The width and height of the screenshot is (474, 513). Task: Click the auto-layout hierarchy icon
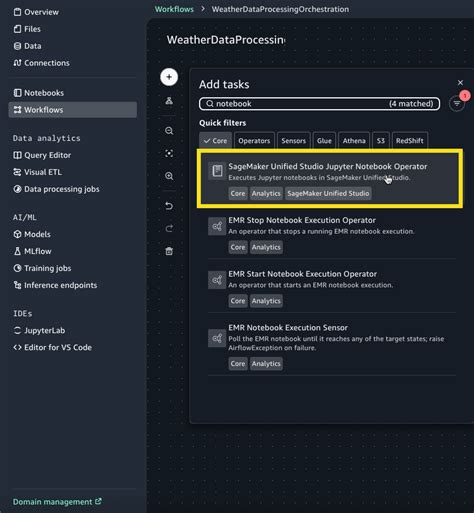169,100
